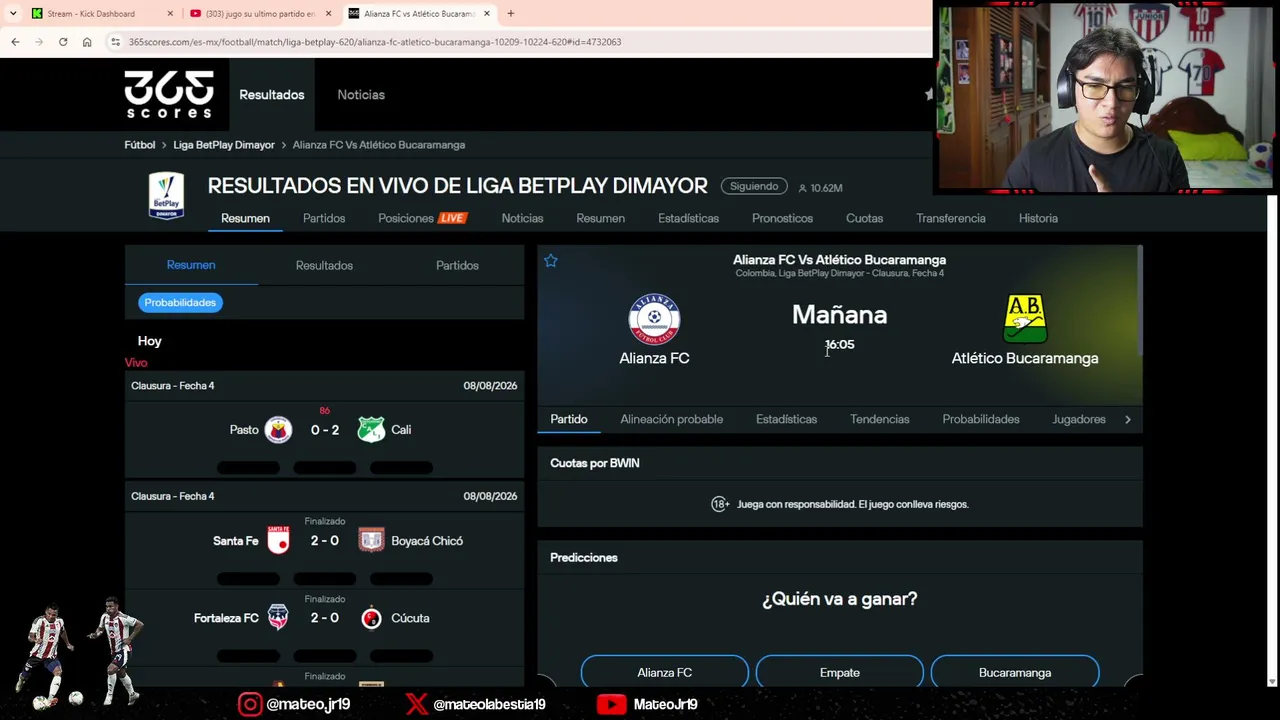
Task: Click the Alianza FC club crest
Action: click(x=654, y=319)
